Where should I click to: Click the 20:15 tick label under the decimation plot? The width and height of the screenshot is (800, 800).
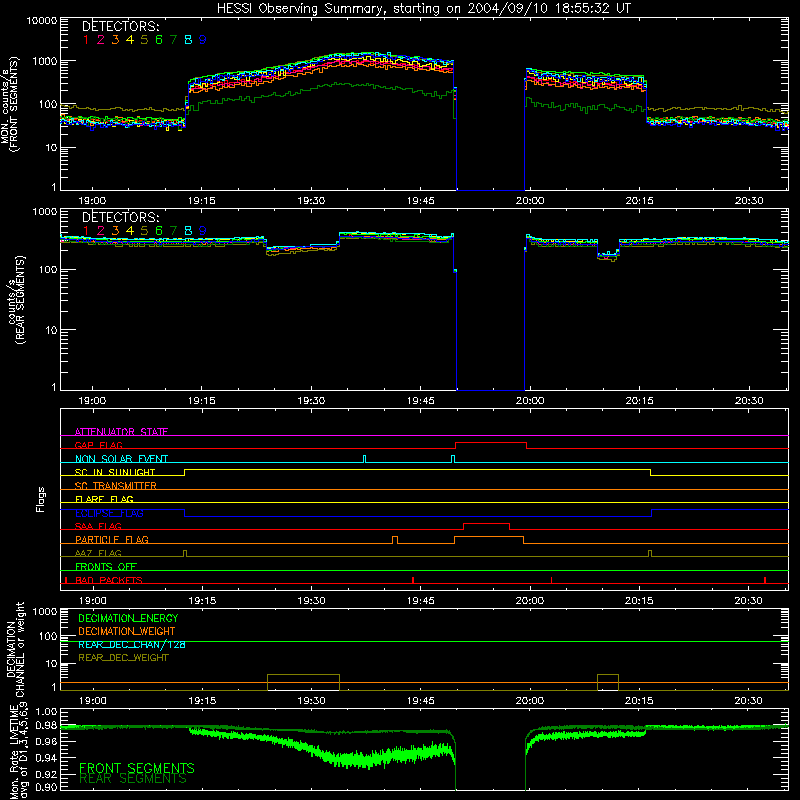(639, 701)
